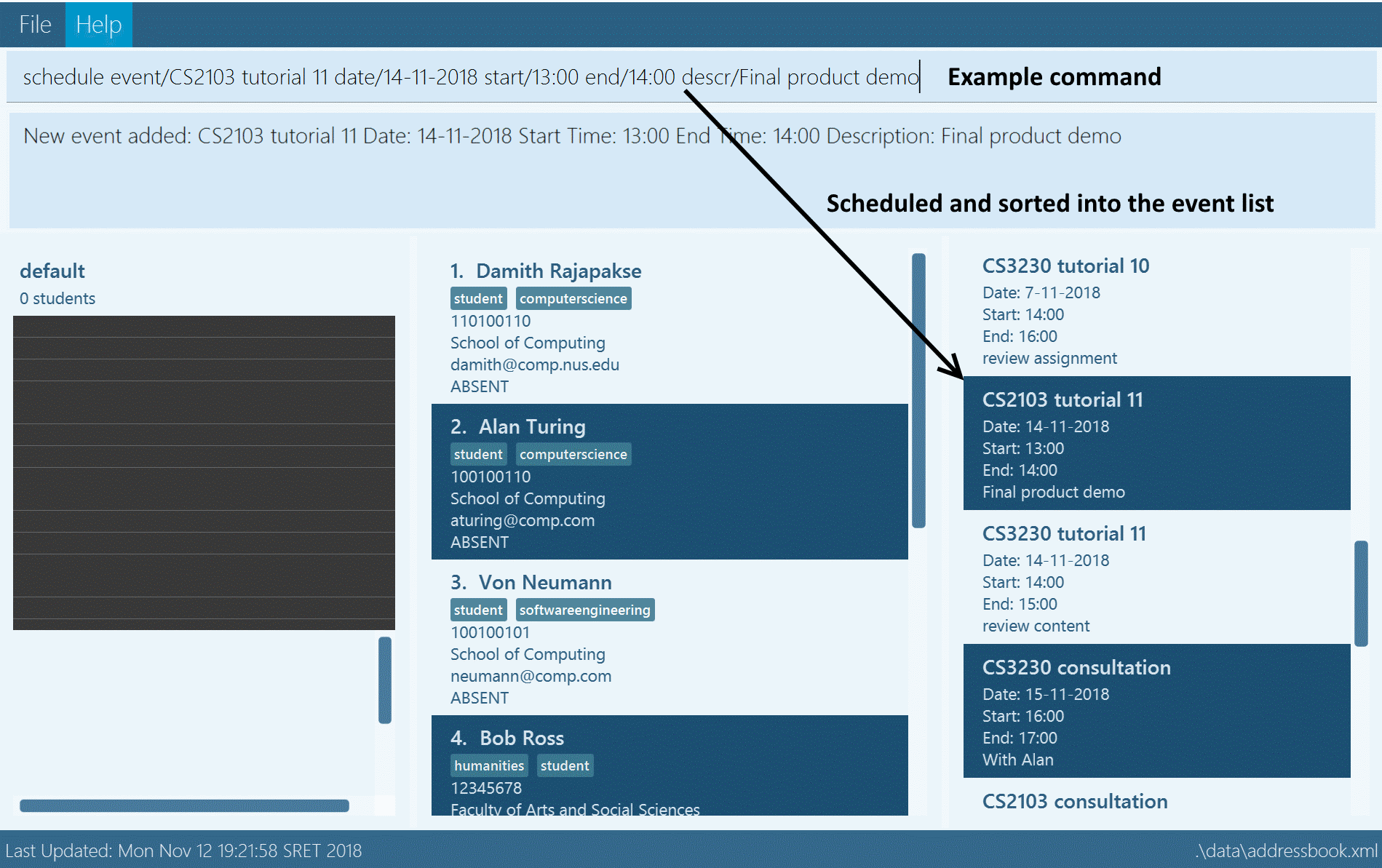Click the student tag on Von Neumann
Viewport: 1382px width, 868px height.
[478, 610]
